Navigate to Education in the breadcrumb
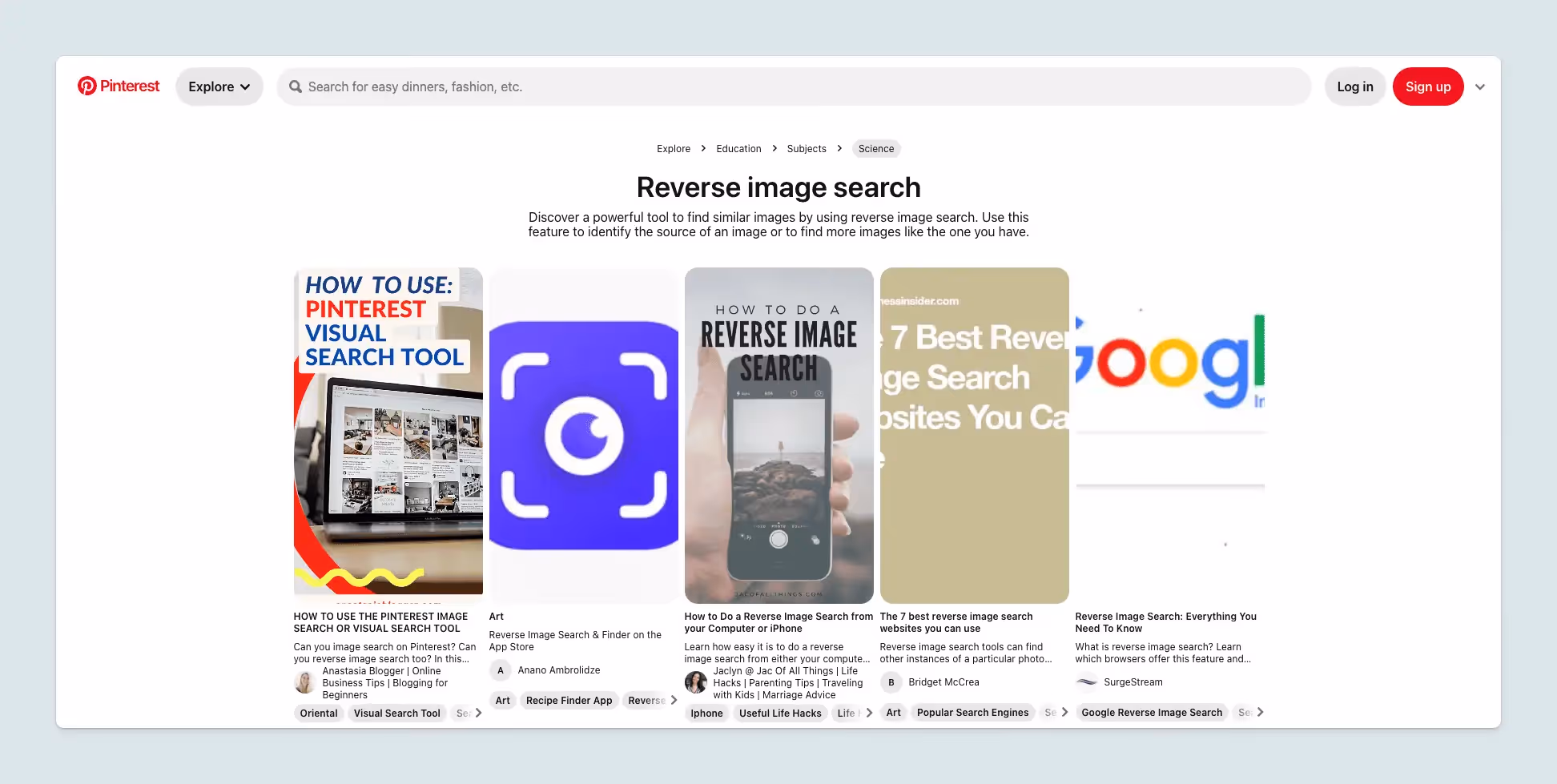1557x784 pixels. 738,148
